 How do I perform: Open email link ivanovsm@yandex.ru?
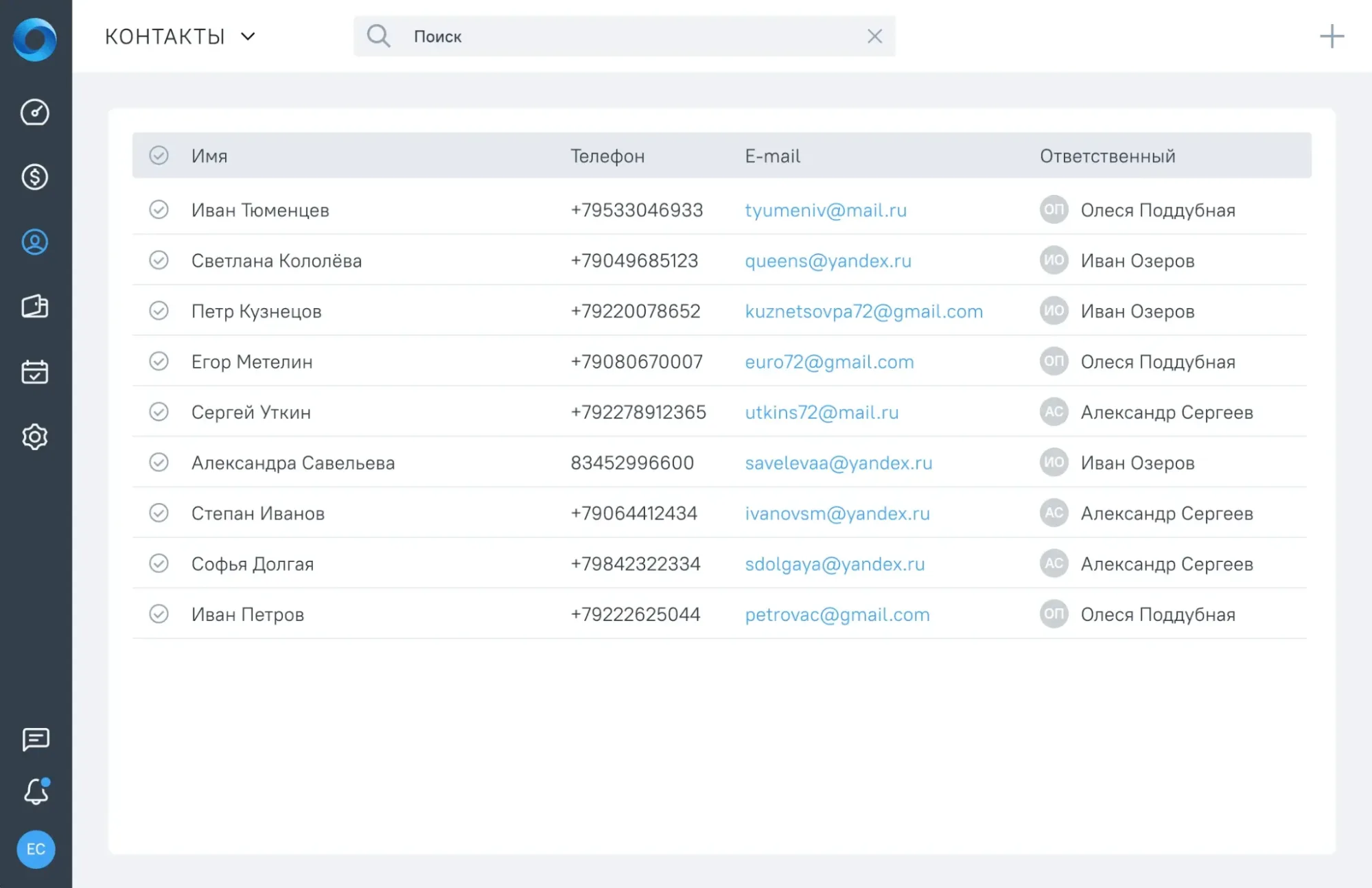coord(837,513)
